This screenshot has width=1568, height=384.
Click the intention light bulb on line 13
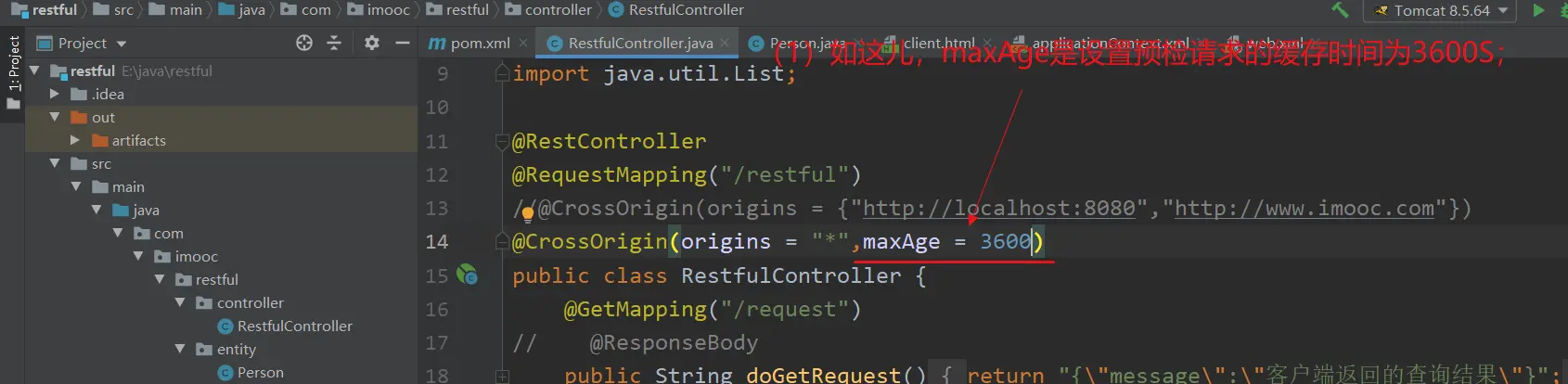[x=527, y=214]
